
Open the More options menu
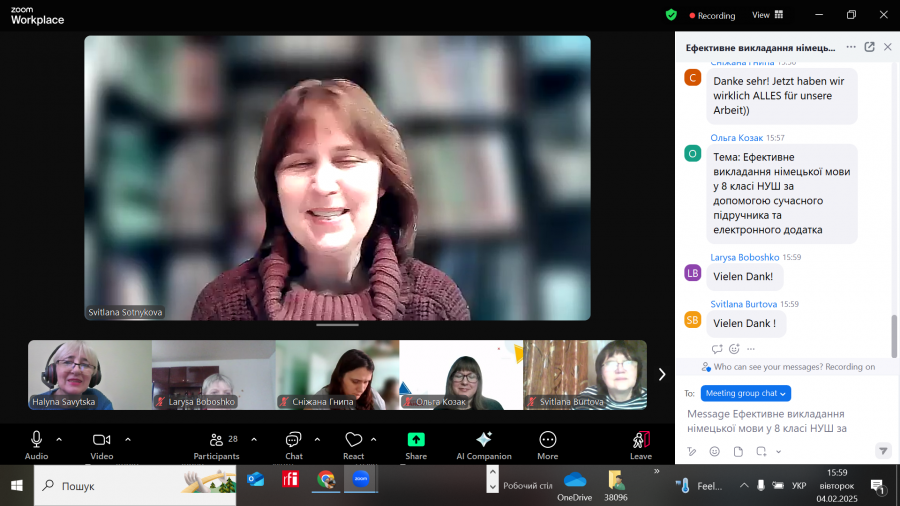[x=548, y=445]
